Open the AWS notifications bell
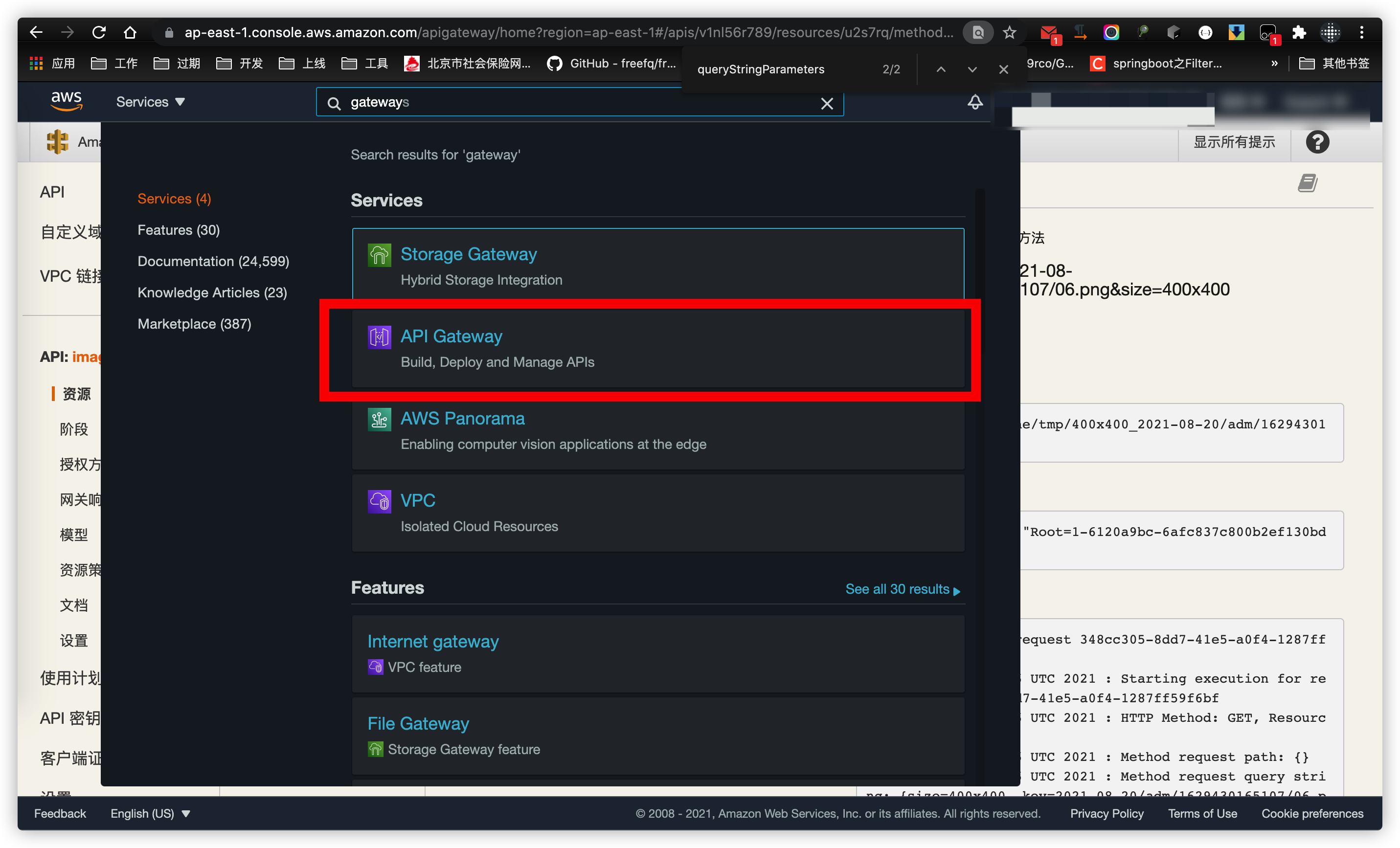 (975, 102)
